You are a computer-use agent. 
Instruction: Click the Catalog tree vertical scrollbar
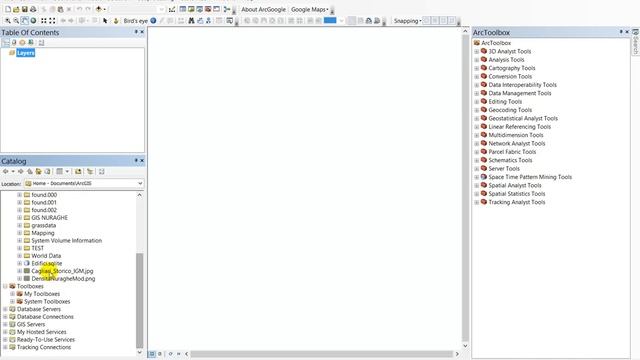click(x=140, y=300)
